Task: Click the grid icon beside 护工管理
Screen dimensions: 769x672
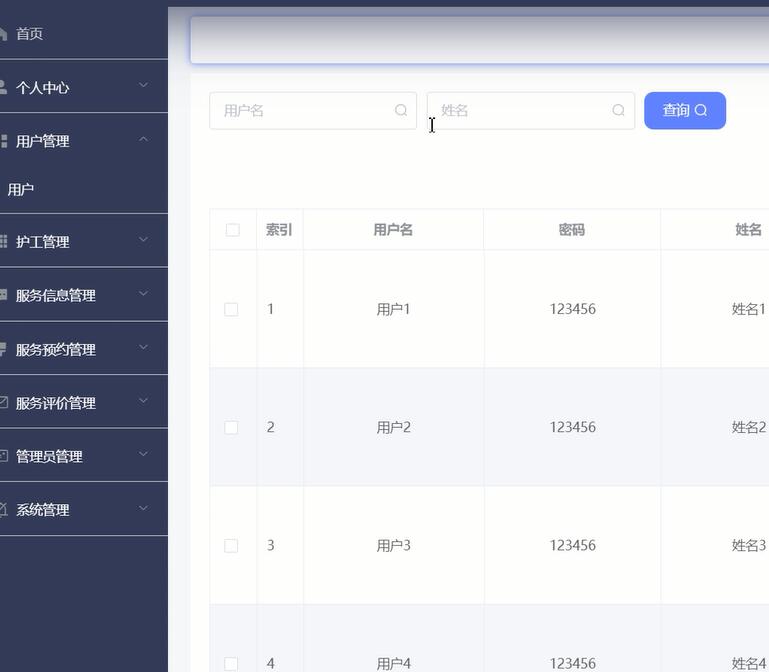Action: pyautogui.click(x=3, y=241)
